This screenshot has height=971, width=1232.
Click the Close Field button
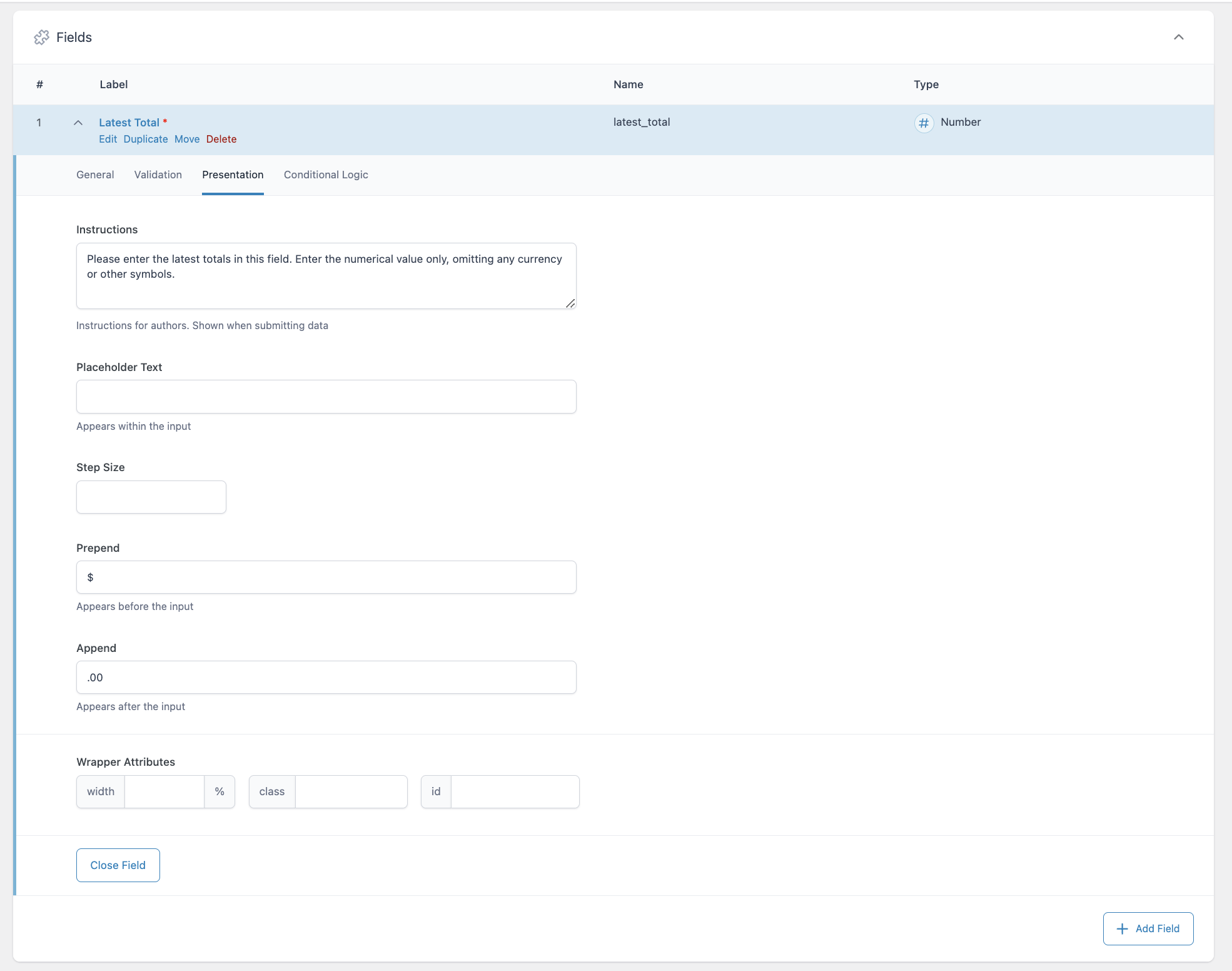tap(118, 865)
